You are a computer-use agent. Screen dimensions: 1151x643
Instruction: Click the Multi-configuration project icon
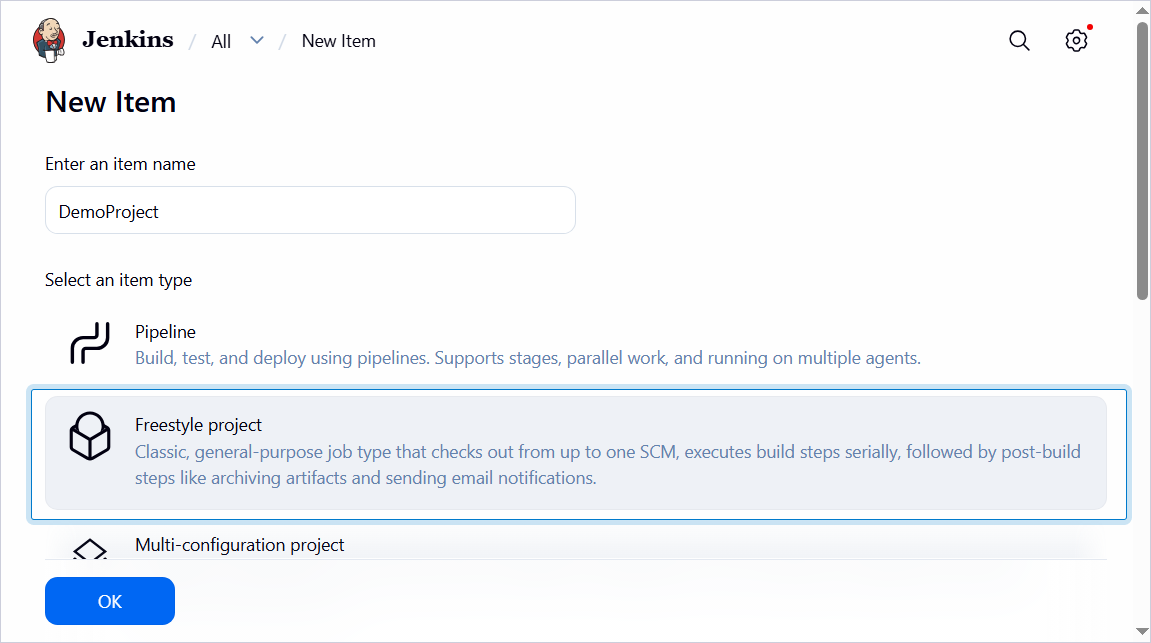pos(90,549)
